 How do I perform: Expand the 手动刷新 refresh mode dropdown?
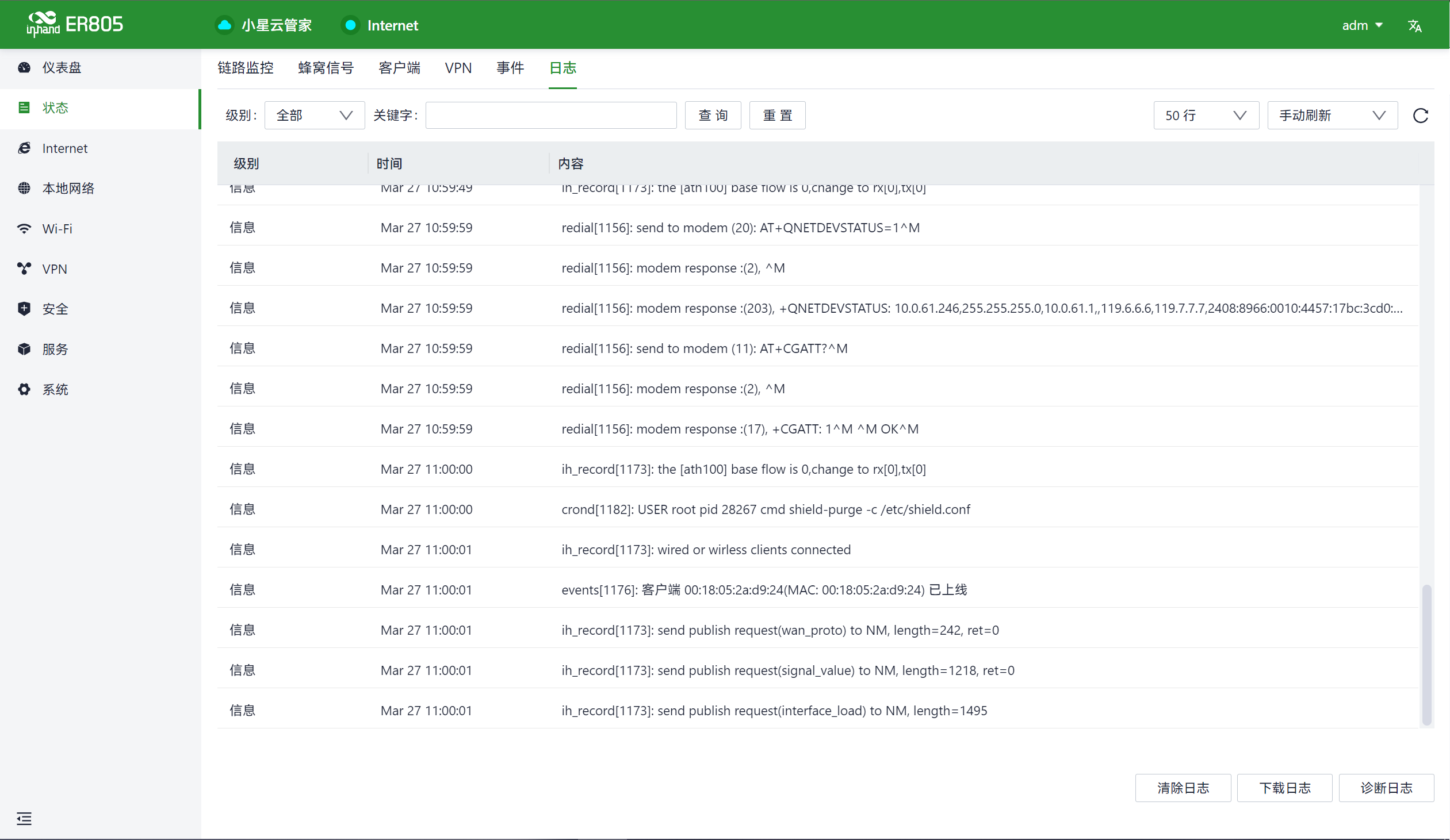click(1332, 116)
